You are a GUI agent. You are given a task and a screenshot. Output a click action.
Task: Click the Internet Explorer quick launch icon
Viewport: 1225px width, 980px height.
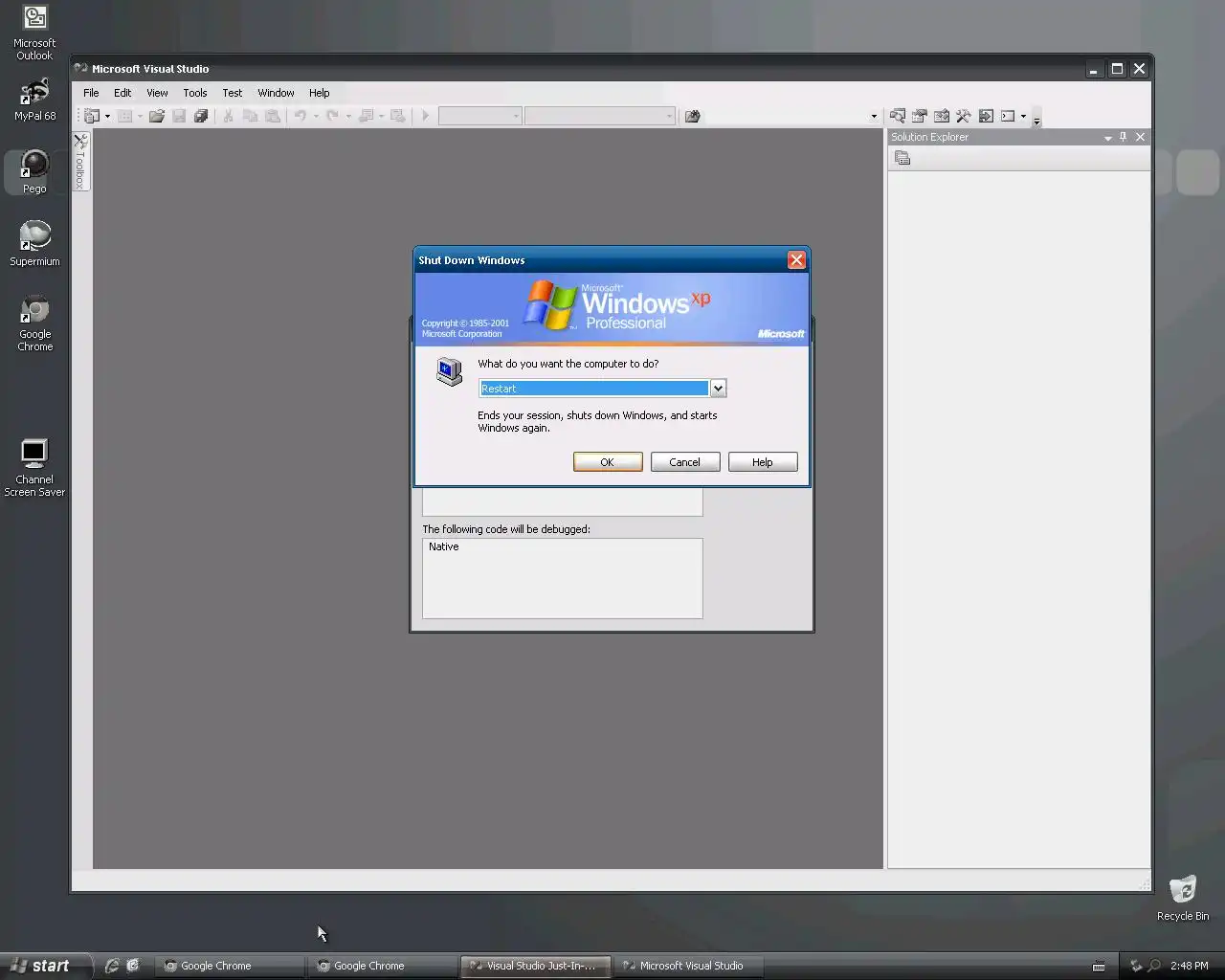(111, 966)
